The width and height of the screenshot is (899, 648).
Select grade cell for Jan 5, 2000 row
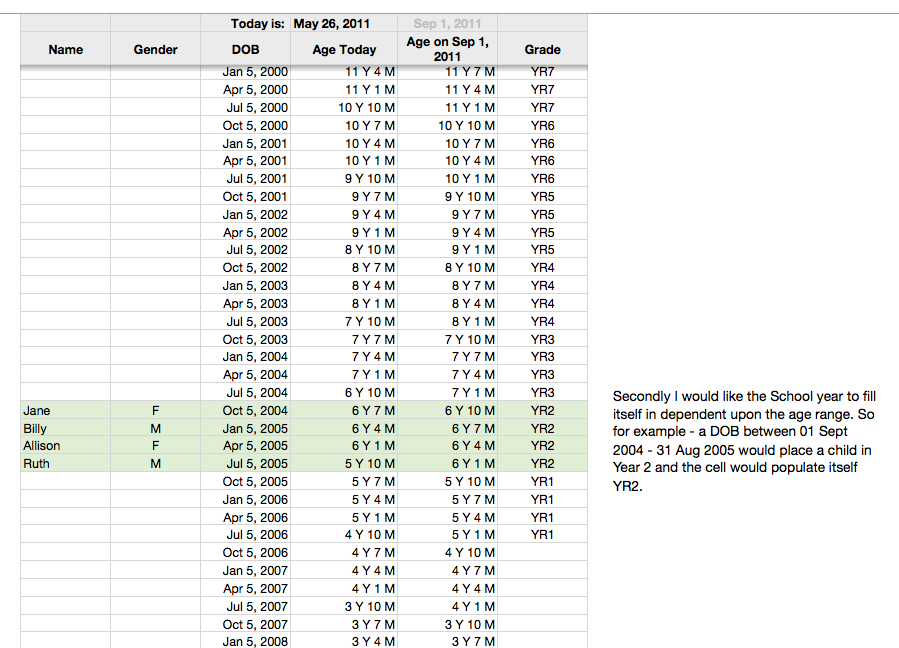click(542, 72)
